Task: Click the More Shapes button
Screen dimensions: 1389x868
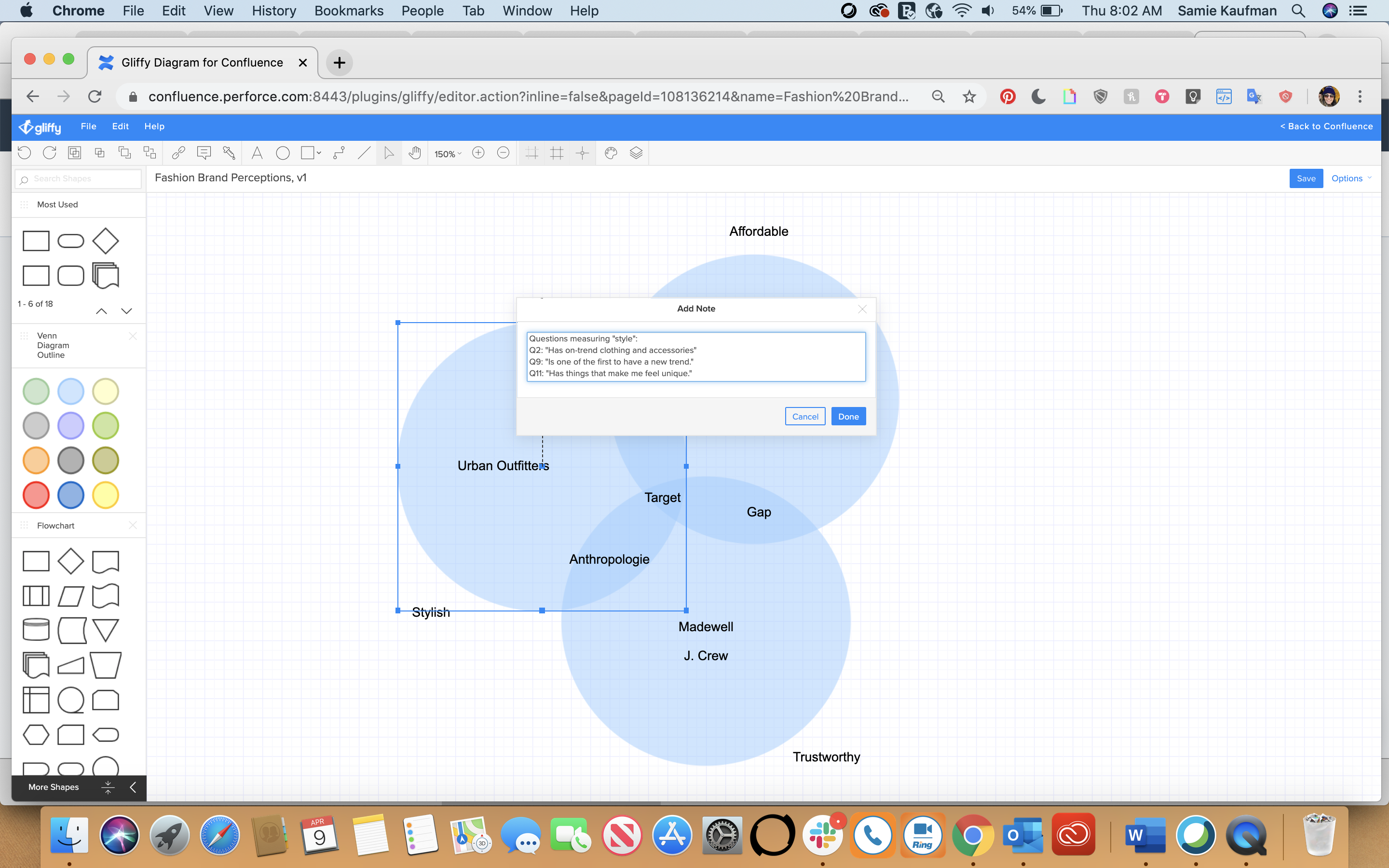Action: (x=54, y=787)
